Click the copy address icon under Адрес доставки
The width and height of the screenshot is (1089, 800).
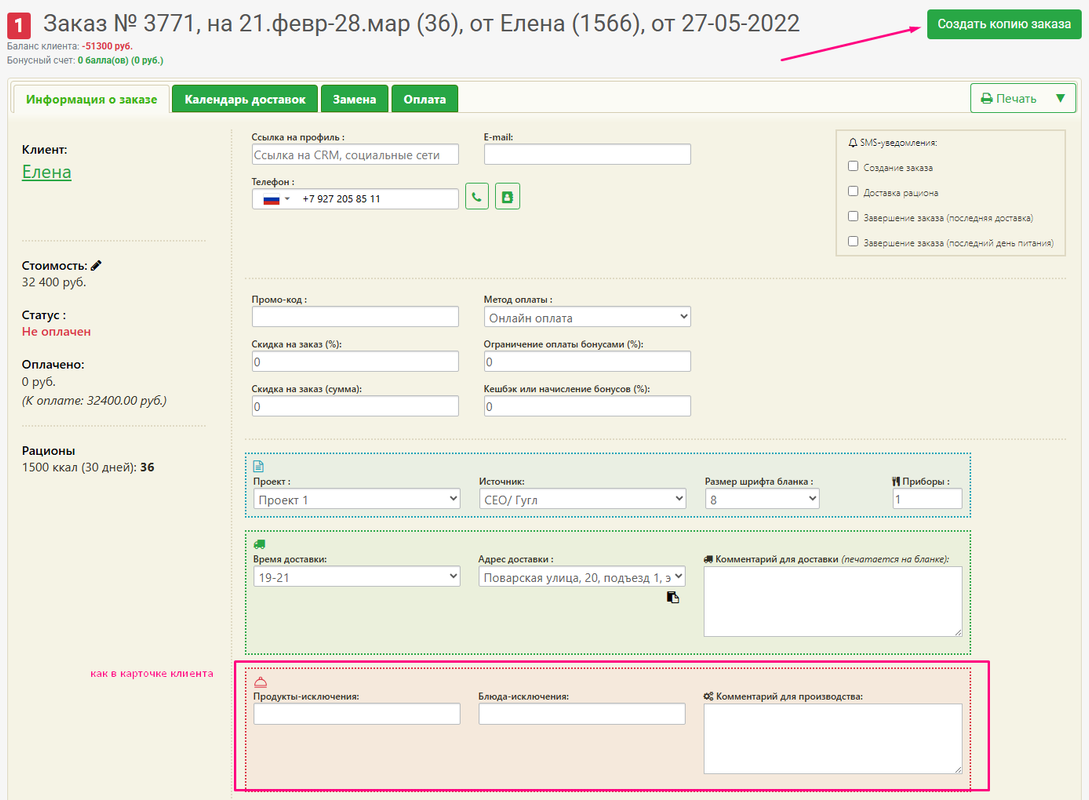click(x=673, y=597)
